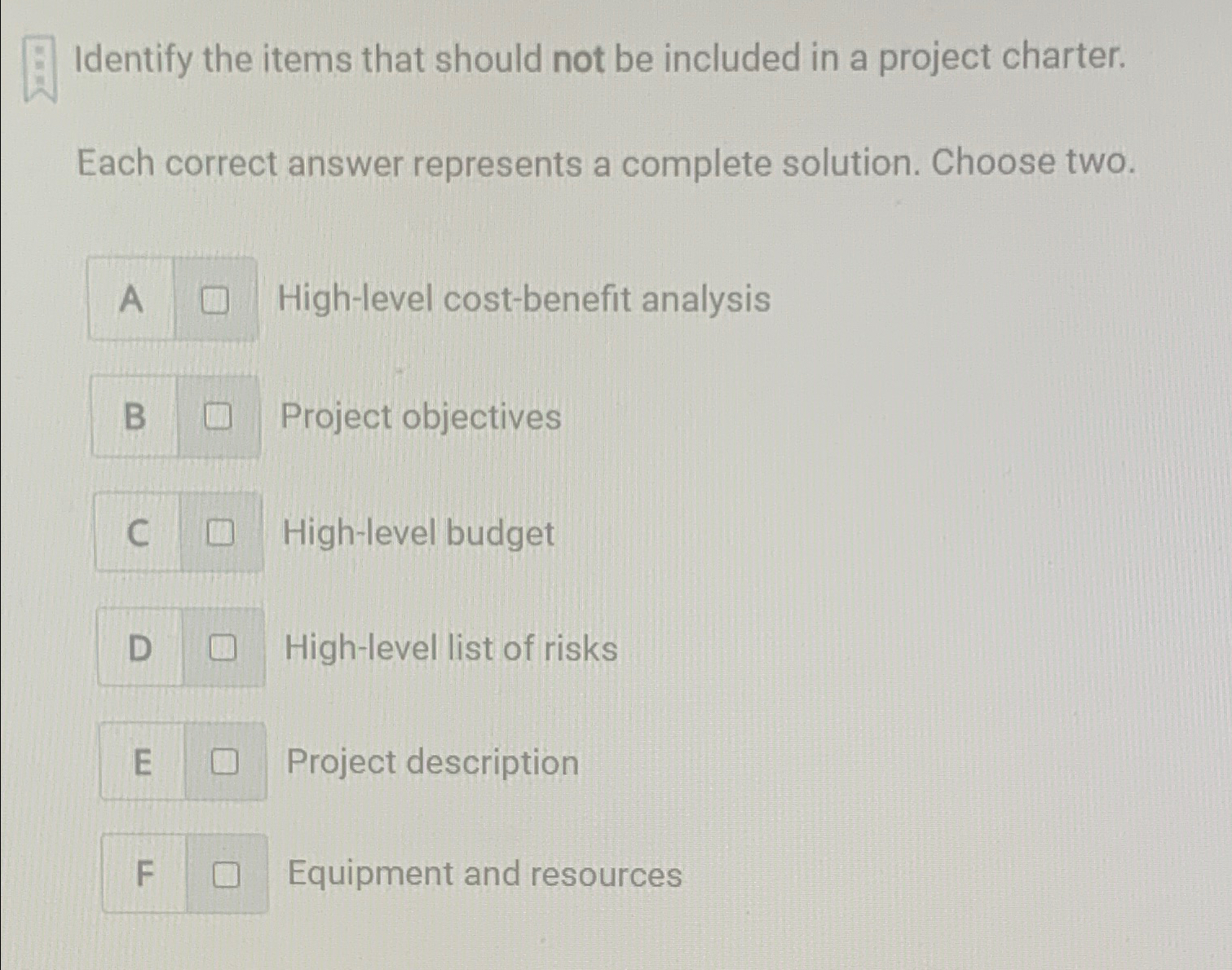Select answer option C

tap(138, 532)
